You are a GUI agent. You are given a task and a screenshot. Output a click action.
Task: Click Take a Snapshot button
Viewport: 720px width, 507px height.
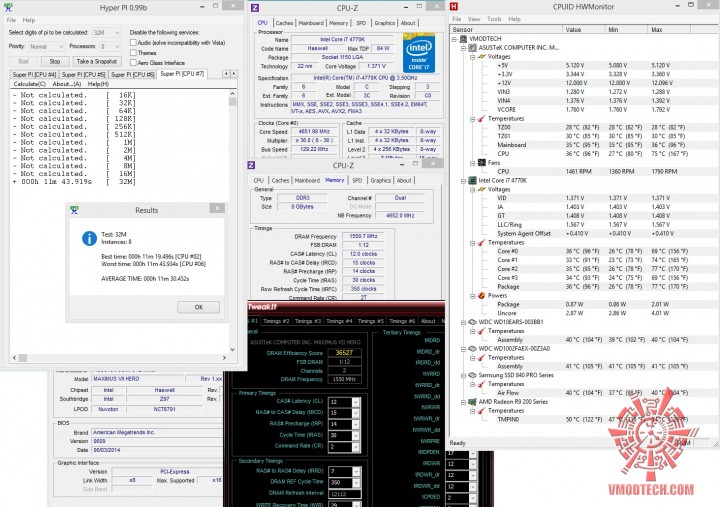tap(96, 62)
